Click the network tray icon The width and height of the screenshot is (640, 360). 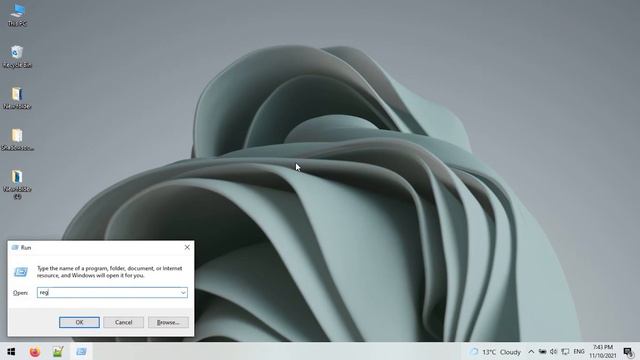[565, 351]
